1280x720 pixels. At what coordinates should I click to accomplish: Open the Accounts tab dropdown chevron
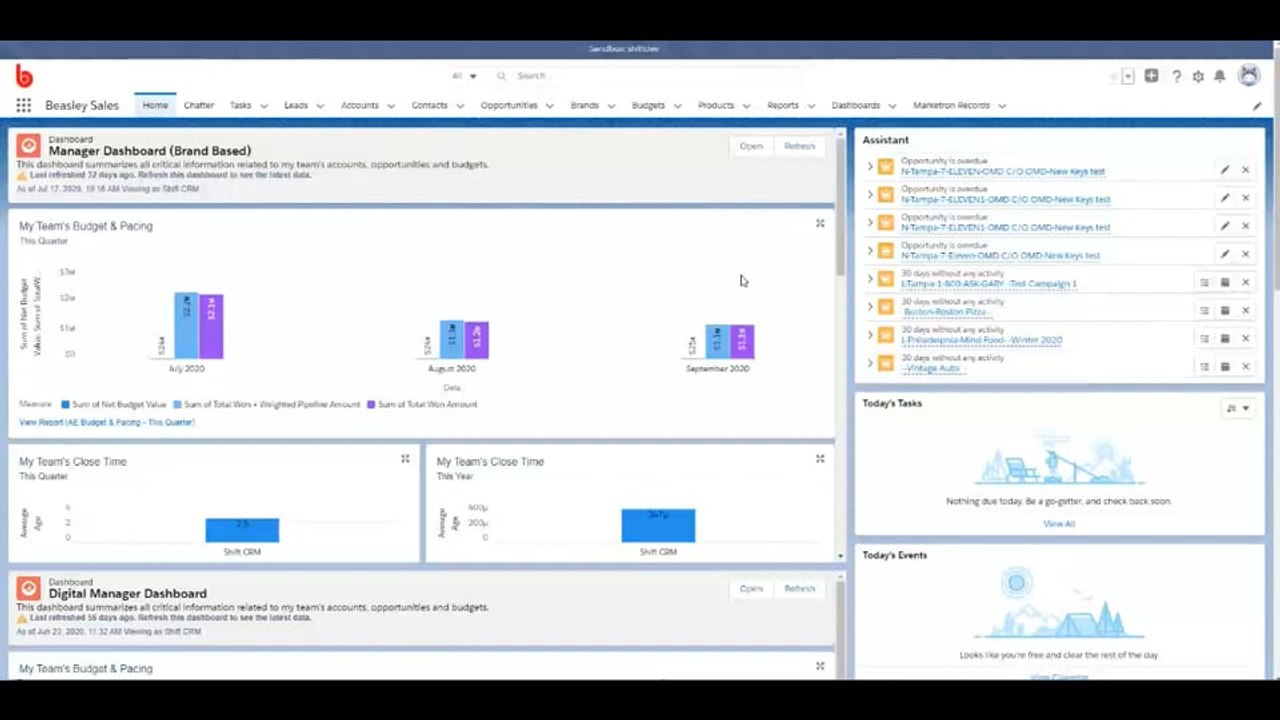click(391, 105)
